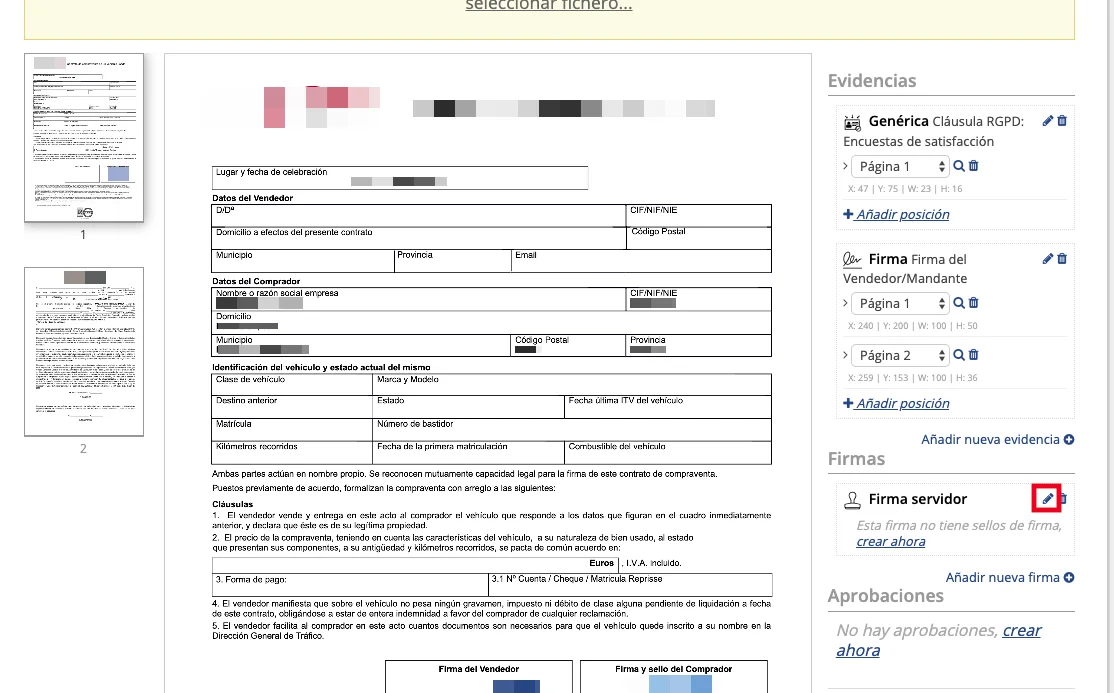The image size is (1114, 693).
Task: Click the Firma y sello del Comprador box
Action: (674, 677)
